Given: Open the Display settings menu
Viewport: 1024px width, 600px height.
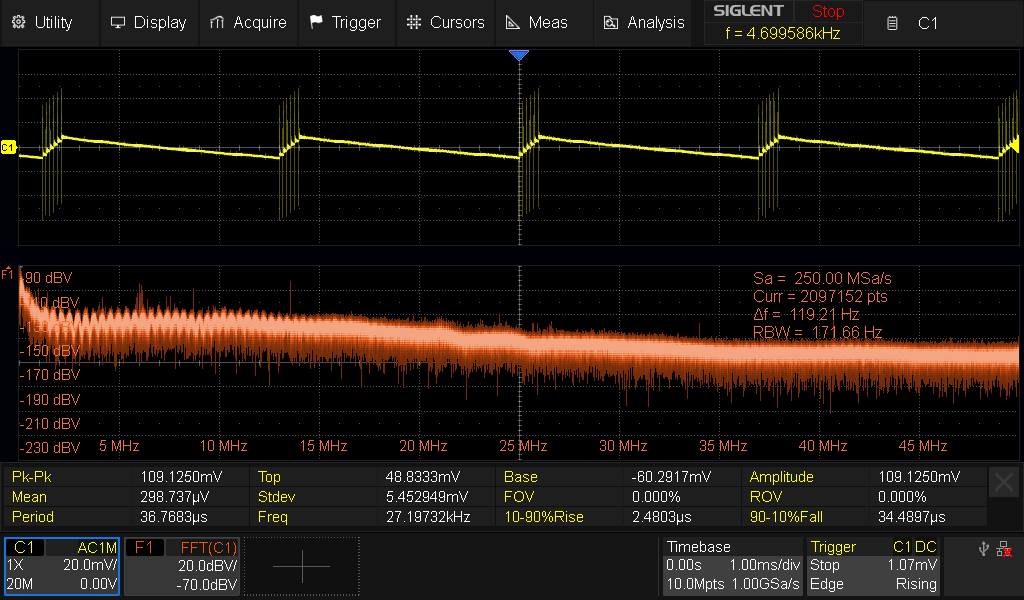Looking at the screenshot, I should (x=148, y=22).
